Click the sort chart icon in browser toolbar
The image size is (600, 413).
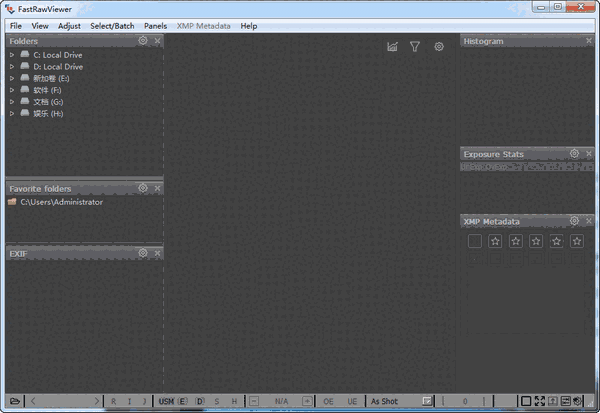393,47
